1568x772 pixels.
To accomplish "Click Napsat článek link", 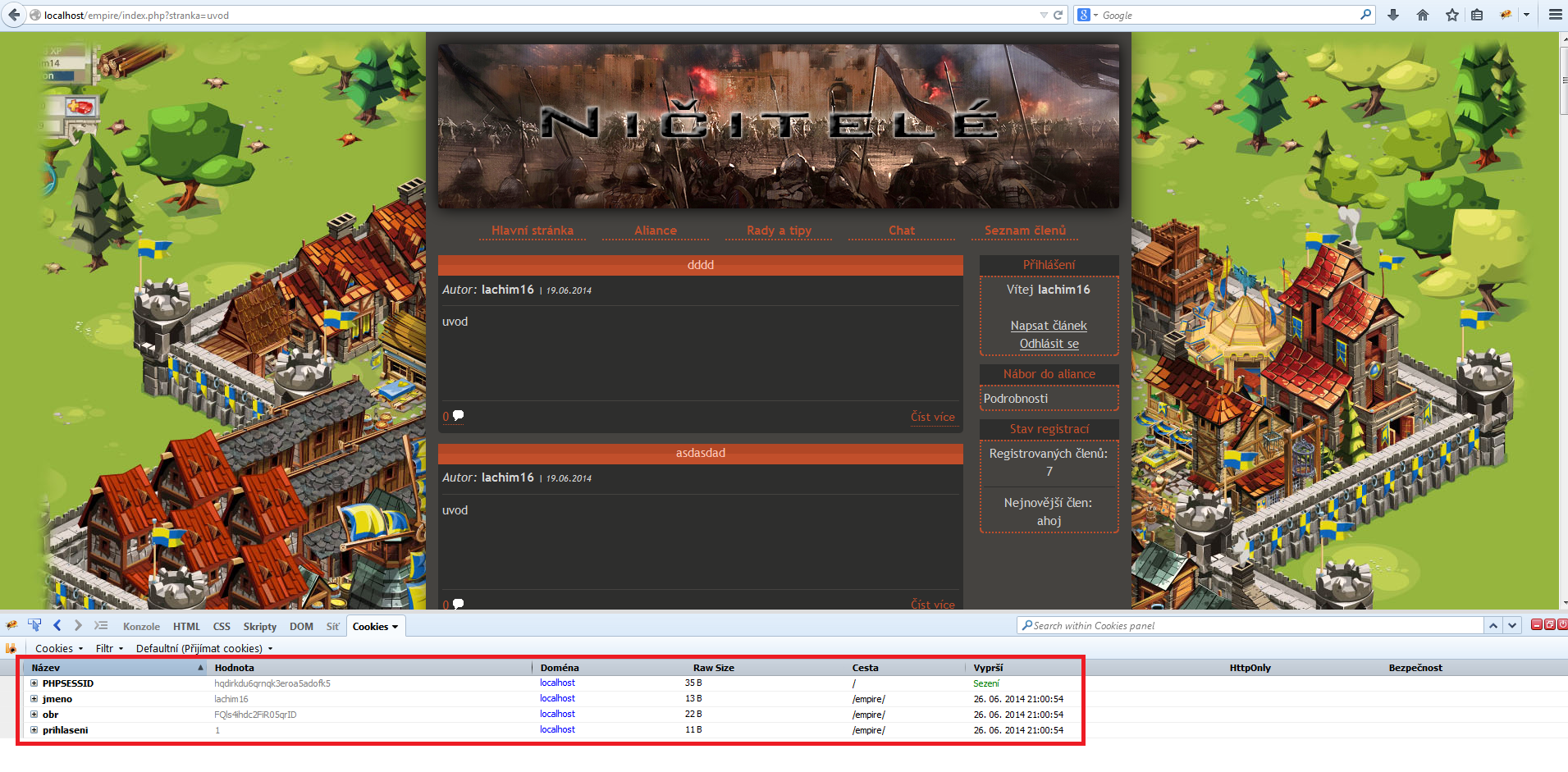I will click(x=1049, y=326).
